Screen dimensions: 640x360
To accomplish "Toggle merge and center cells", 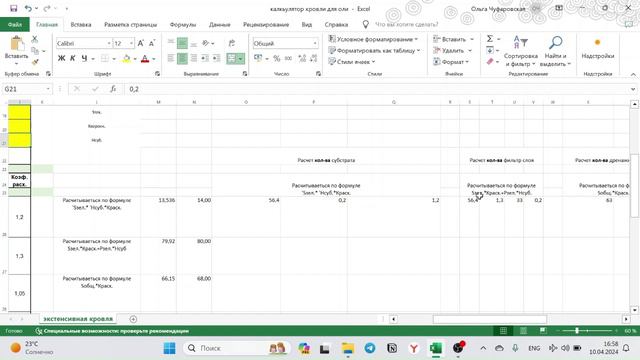I will tap(231, 58).
